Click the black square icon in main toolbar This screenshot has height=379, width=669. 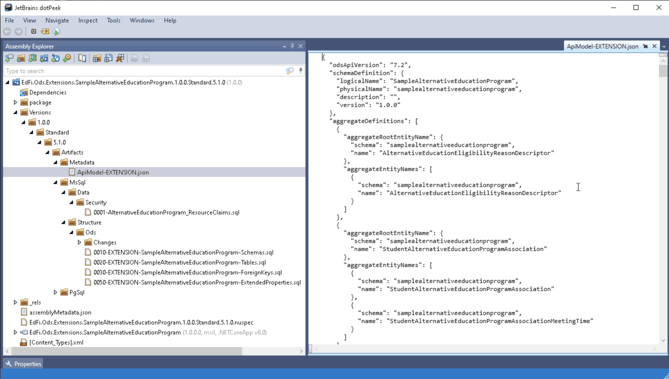tap(34, 32)
